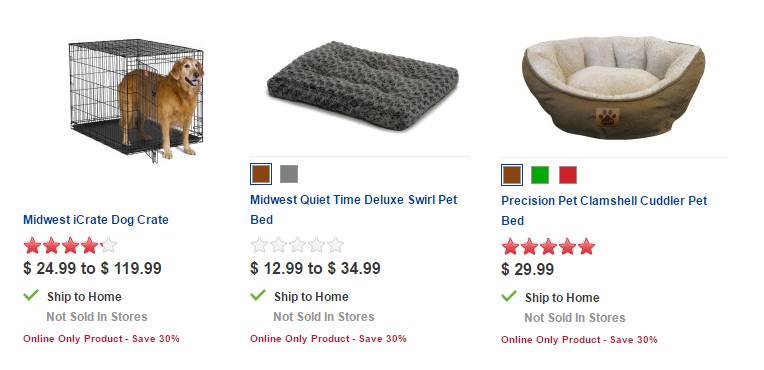Click Ship to Home checkmark under iCrate
764x370 pixels.
[x=31, y=295]
